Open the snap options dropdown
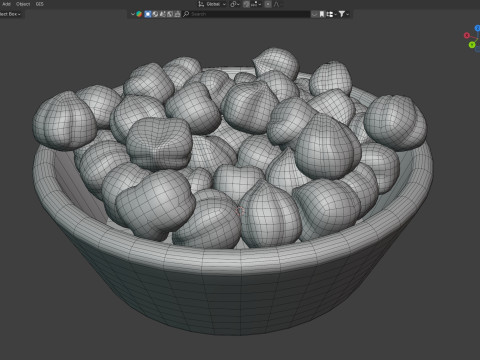The width and height of the screenshot is (480, 360). (256, 4)
